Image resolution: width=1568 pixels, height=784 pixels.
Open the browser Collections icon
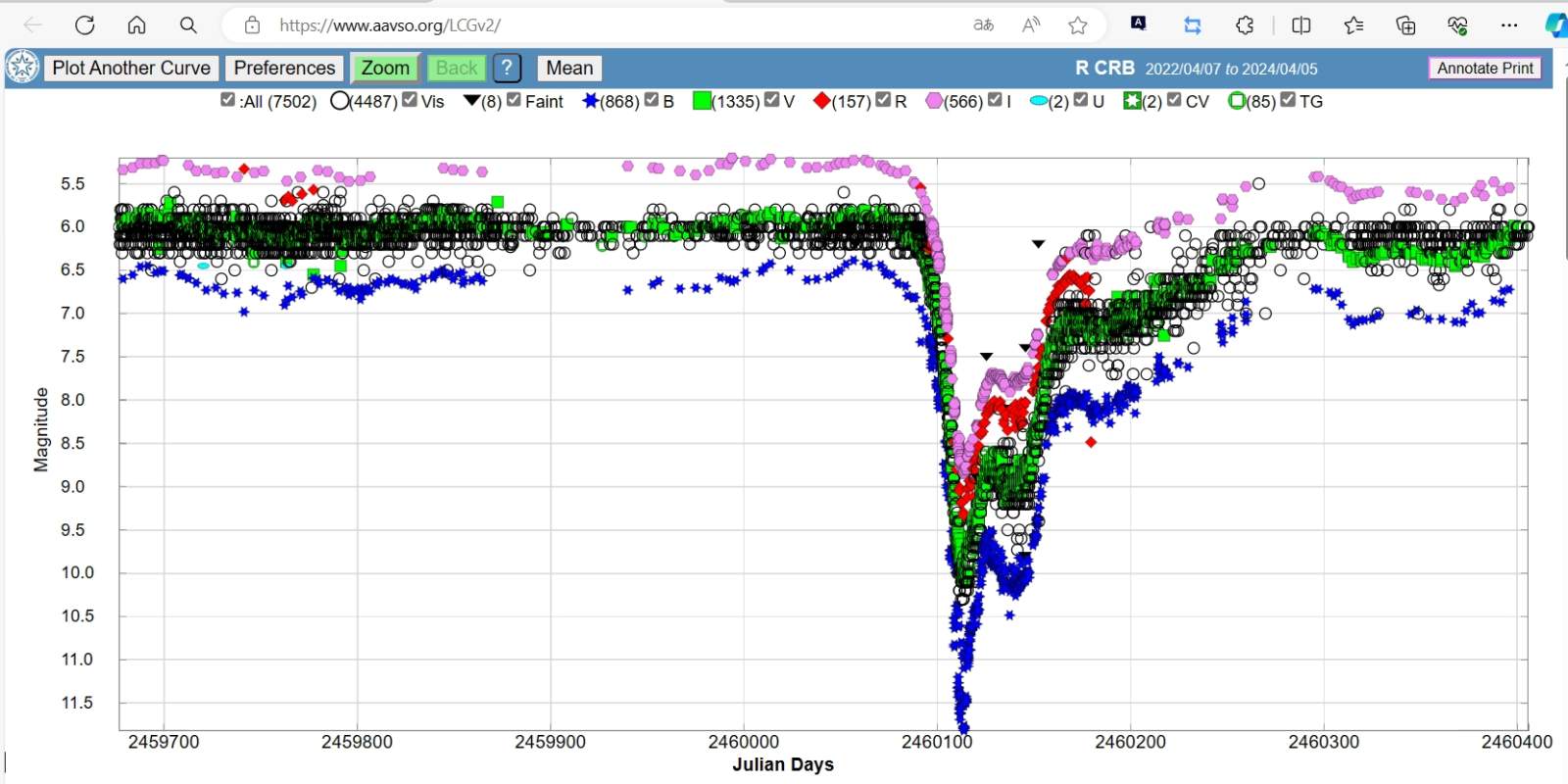click(1405, 25)
